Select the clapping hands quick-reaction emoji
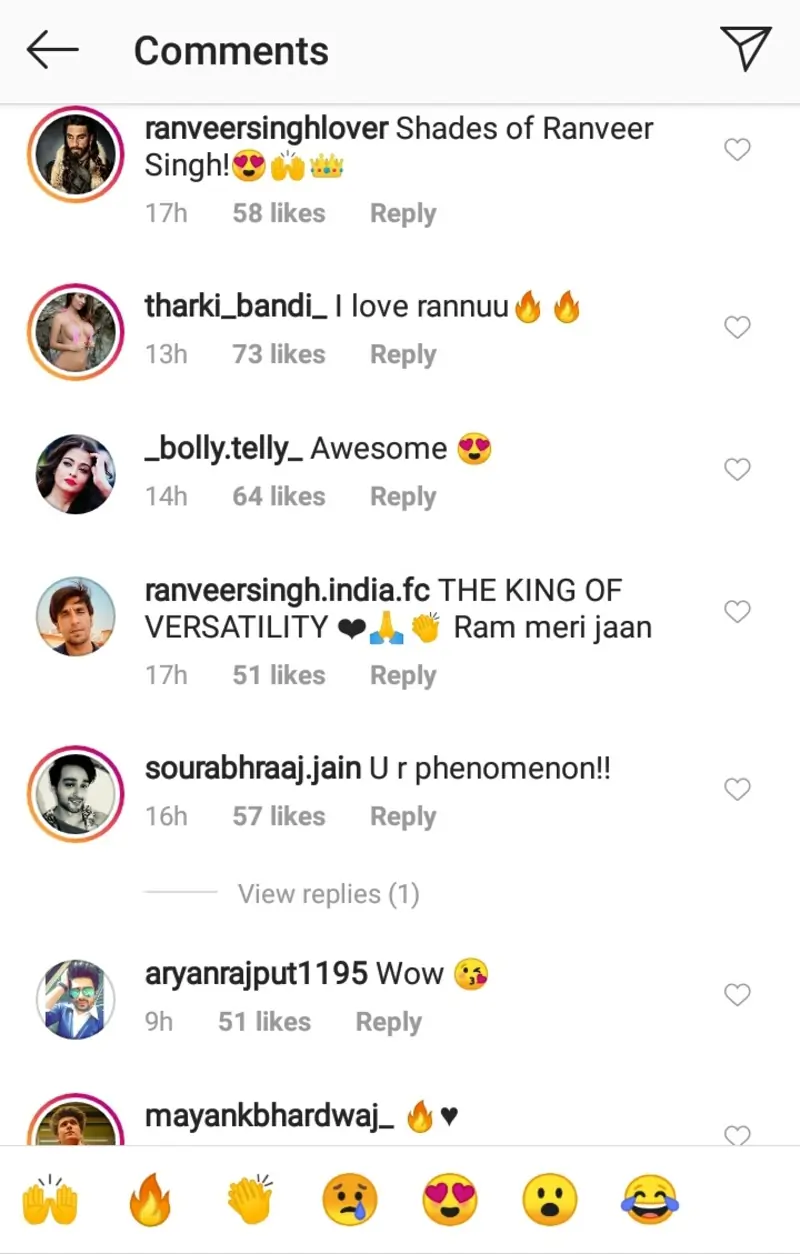 250,1200
